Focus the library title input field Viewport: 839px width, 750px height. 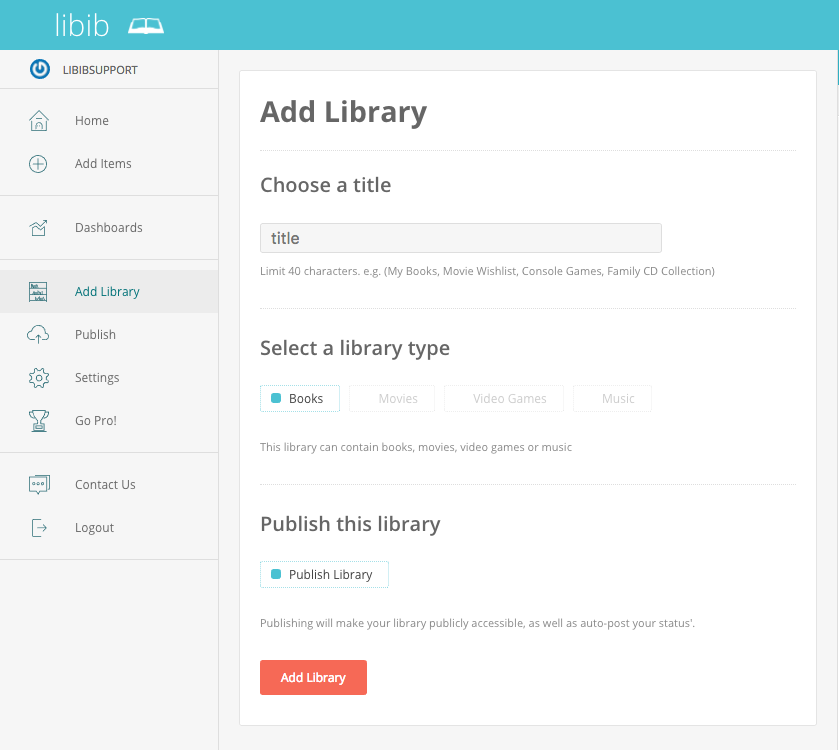tap(460, 239)
